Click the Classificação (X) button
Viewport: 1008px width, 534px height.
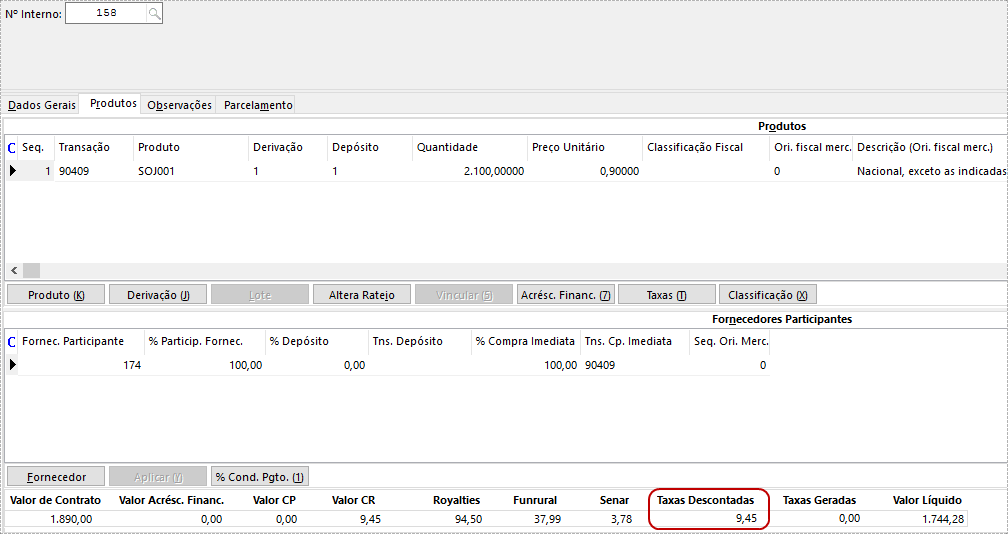(x=768, y=295)
